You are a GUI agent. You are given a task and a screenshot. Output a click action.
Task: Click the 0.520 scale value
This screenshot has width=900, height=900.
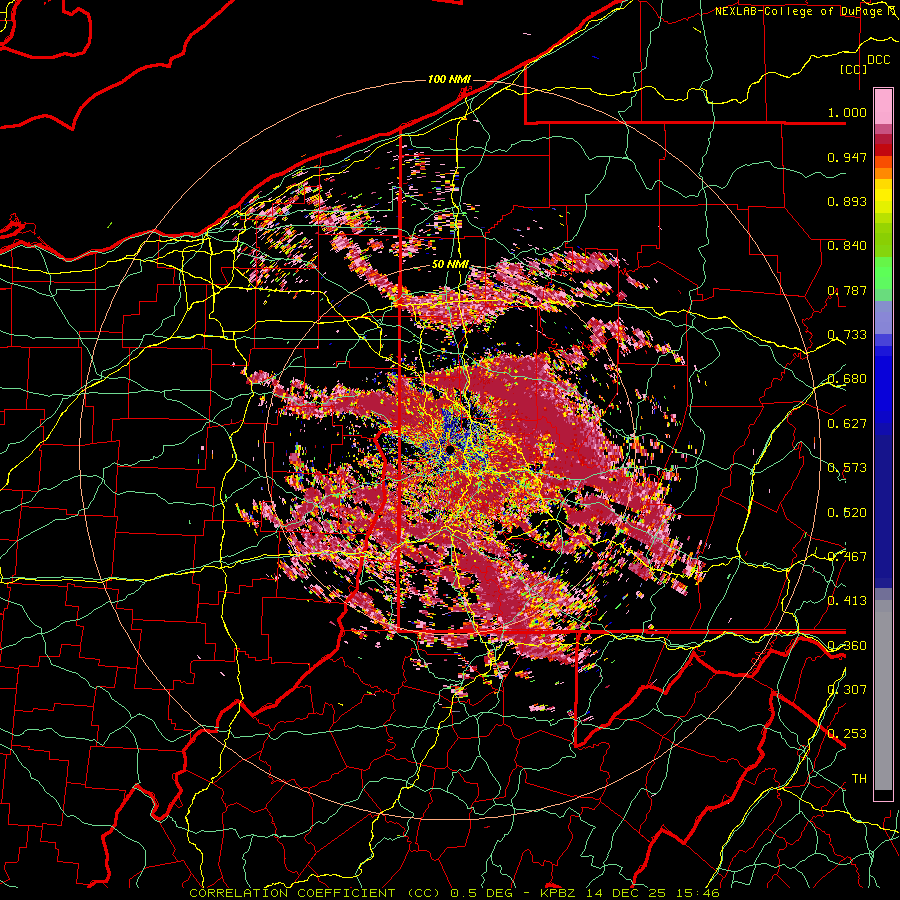(x=847, y=512)
